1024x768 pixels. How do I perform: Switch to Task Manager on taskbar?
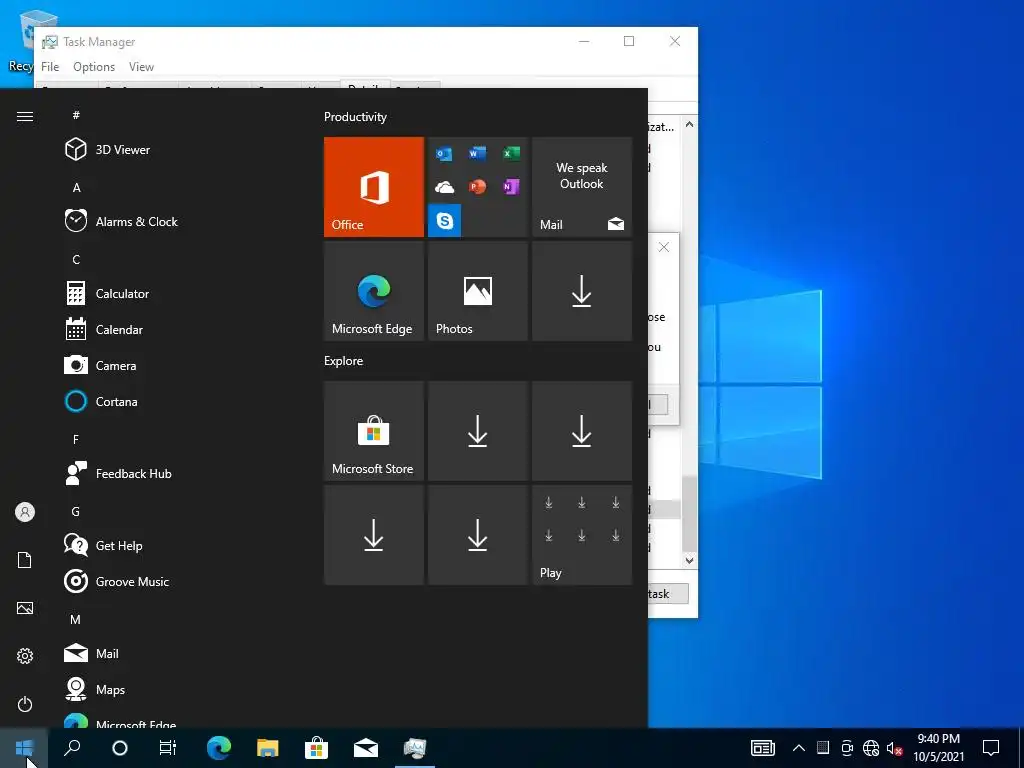(415, 748)
